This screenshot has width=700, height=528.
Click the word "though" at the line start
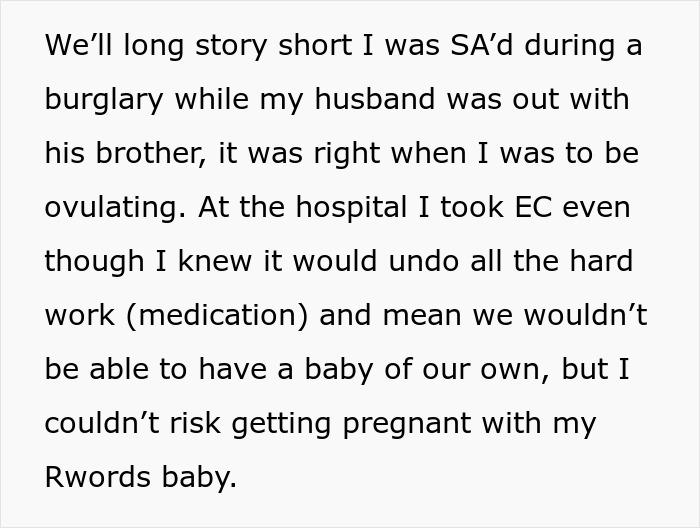(x=94, y=262)
